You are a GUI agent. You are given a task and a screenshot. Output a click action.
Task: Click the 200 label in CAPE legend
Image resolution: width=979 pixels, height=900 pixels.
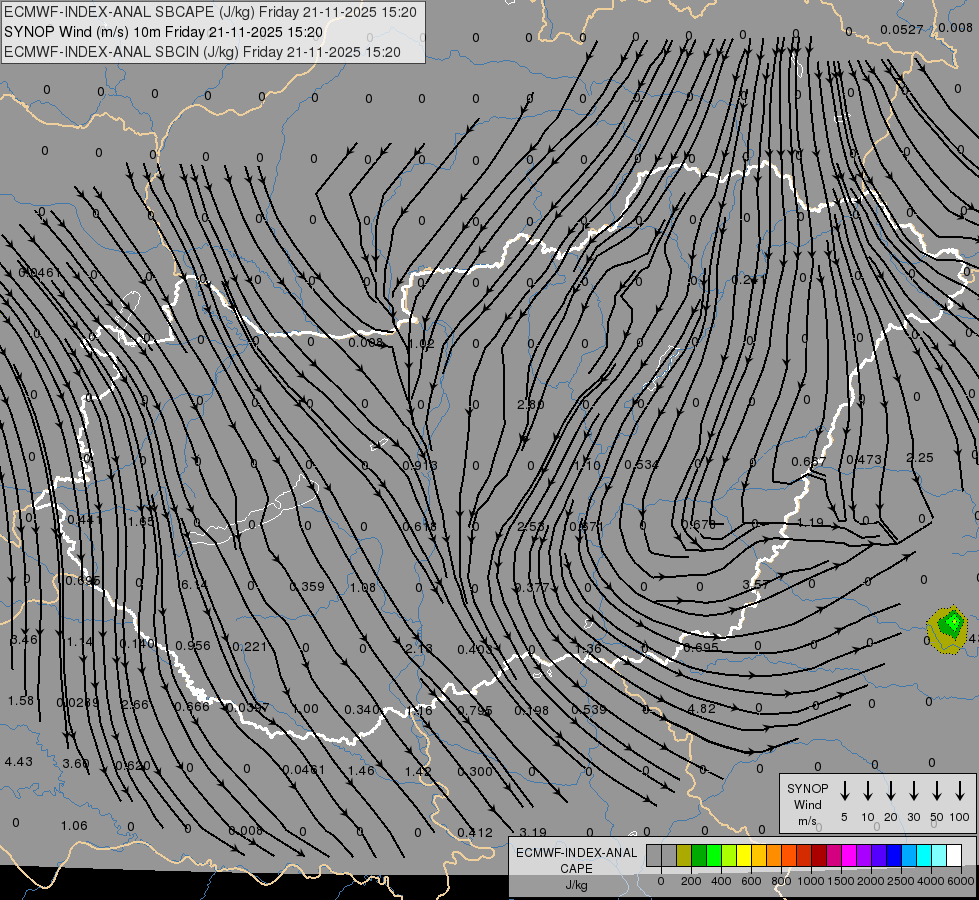691,881
